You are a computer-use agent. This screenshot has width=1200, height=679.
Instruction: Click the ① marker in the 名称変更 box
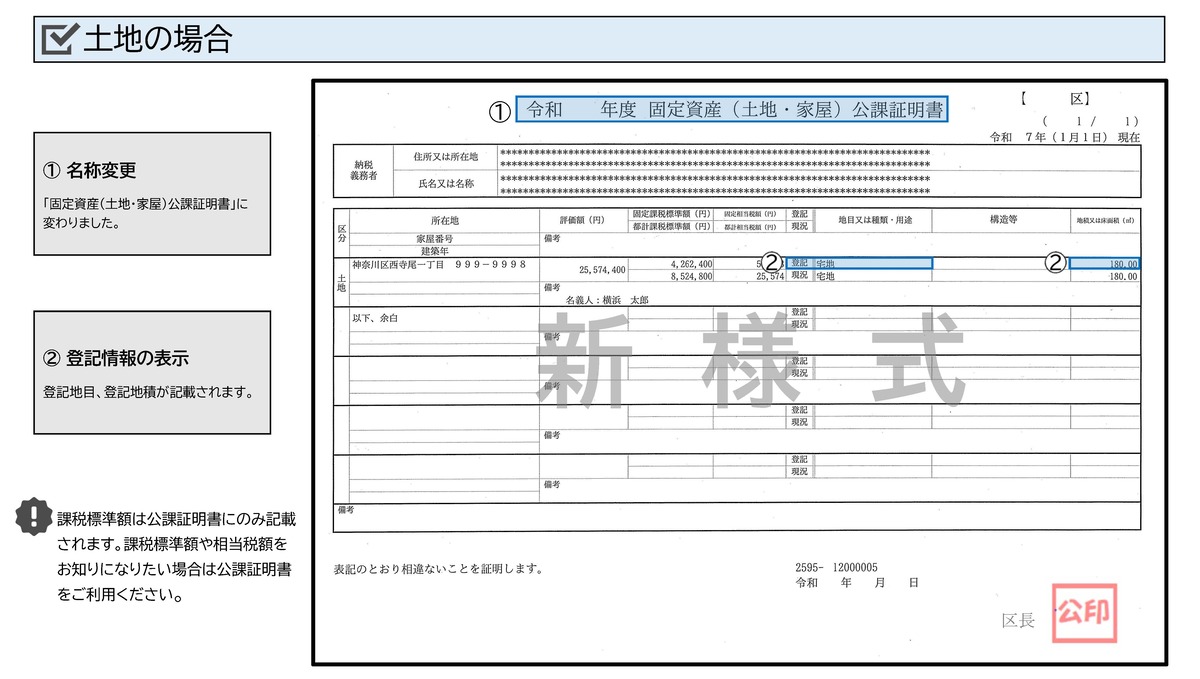click(x=50, y=166)
